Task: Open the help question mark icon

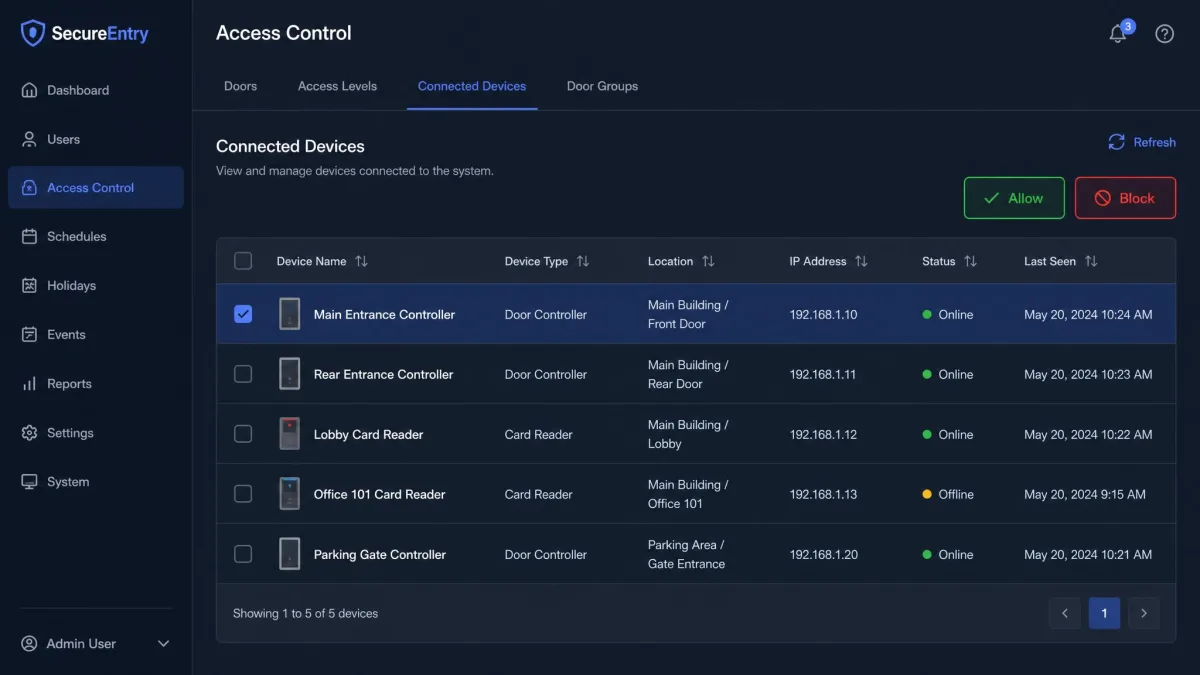Action: [1164, 34]
